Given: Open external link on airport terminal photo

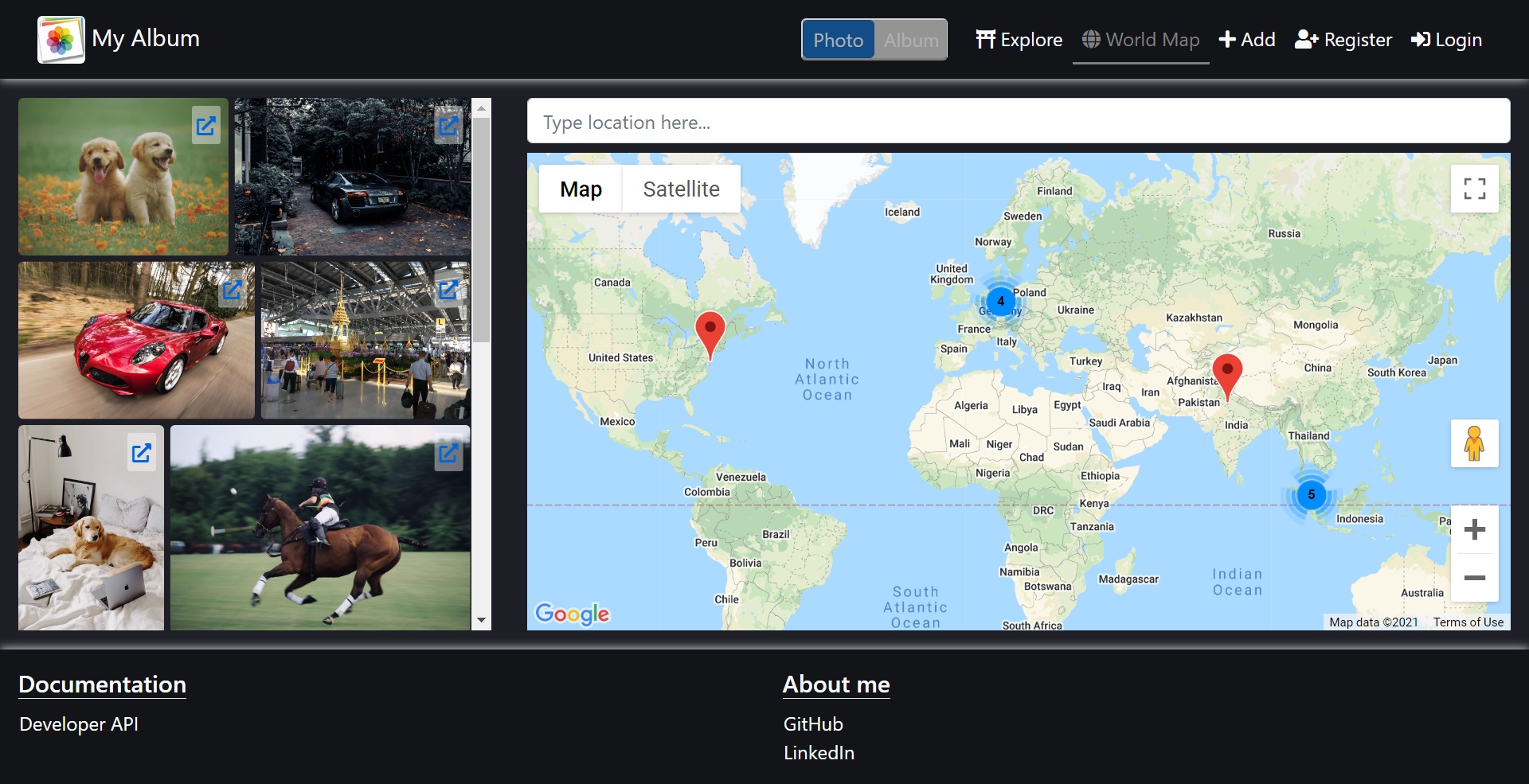Looking at the screenshot, I should 448,290.
